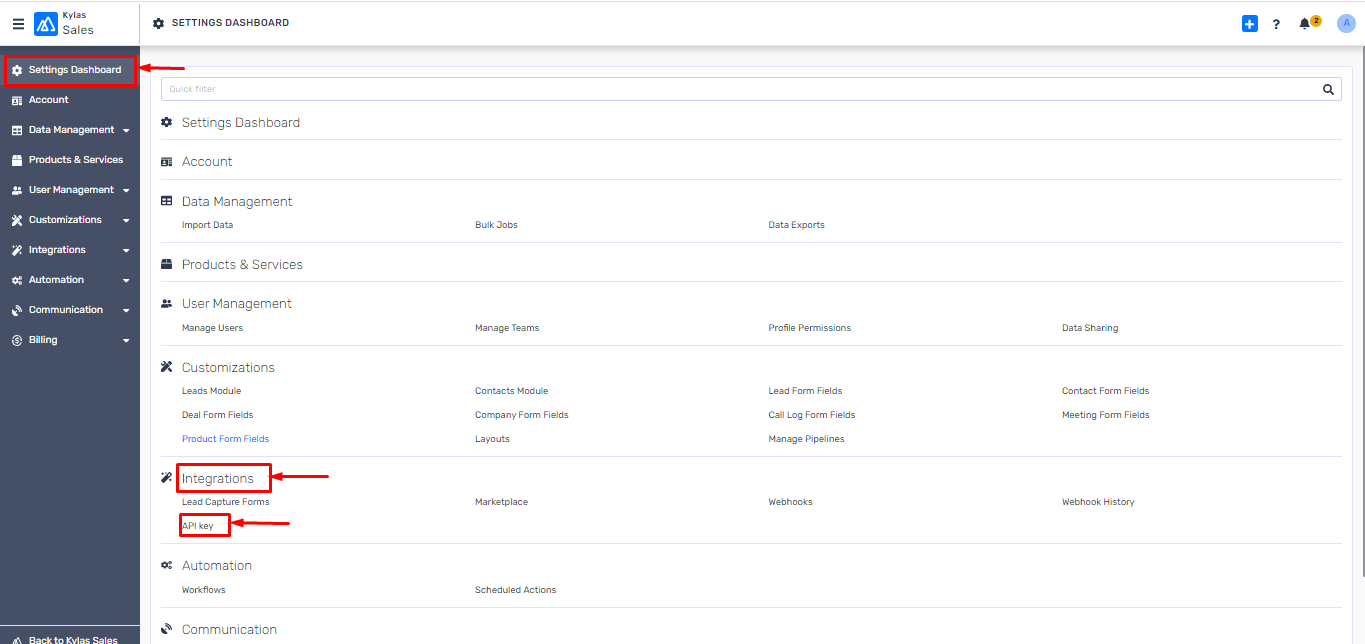Open Data Exports link
Screen dimensions: 1365x644
coord(797,225)
